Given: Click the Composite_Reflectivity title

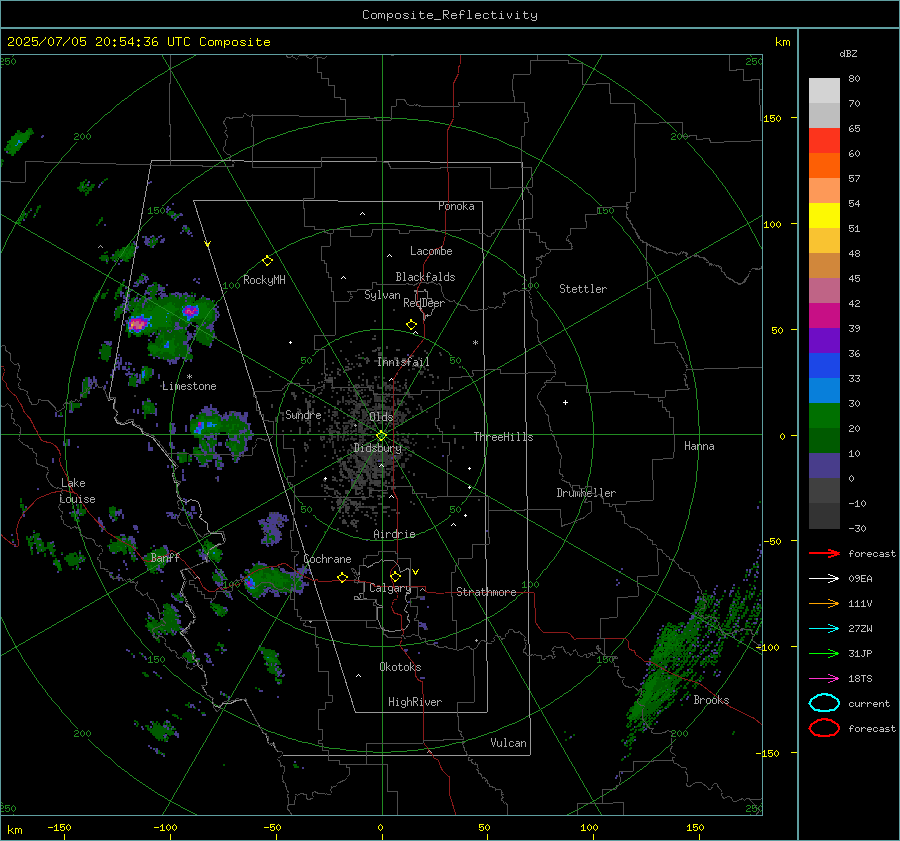Looking at the screenshot, I should (449, 15).
